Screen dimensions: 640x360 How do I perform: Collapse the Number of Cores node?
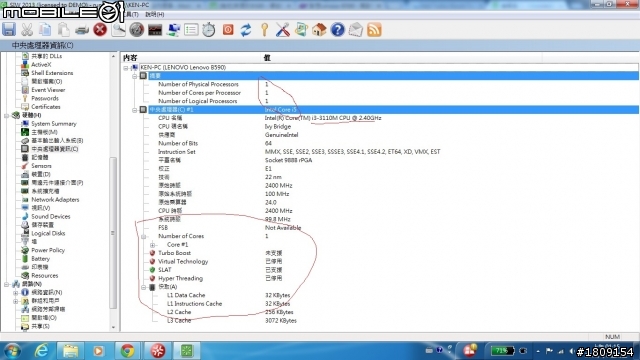click(143, 236)
